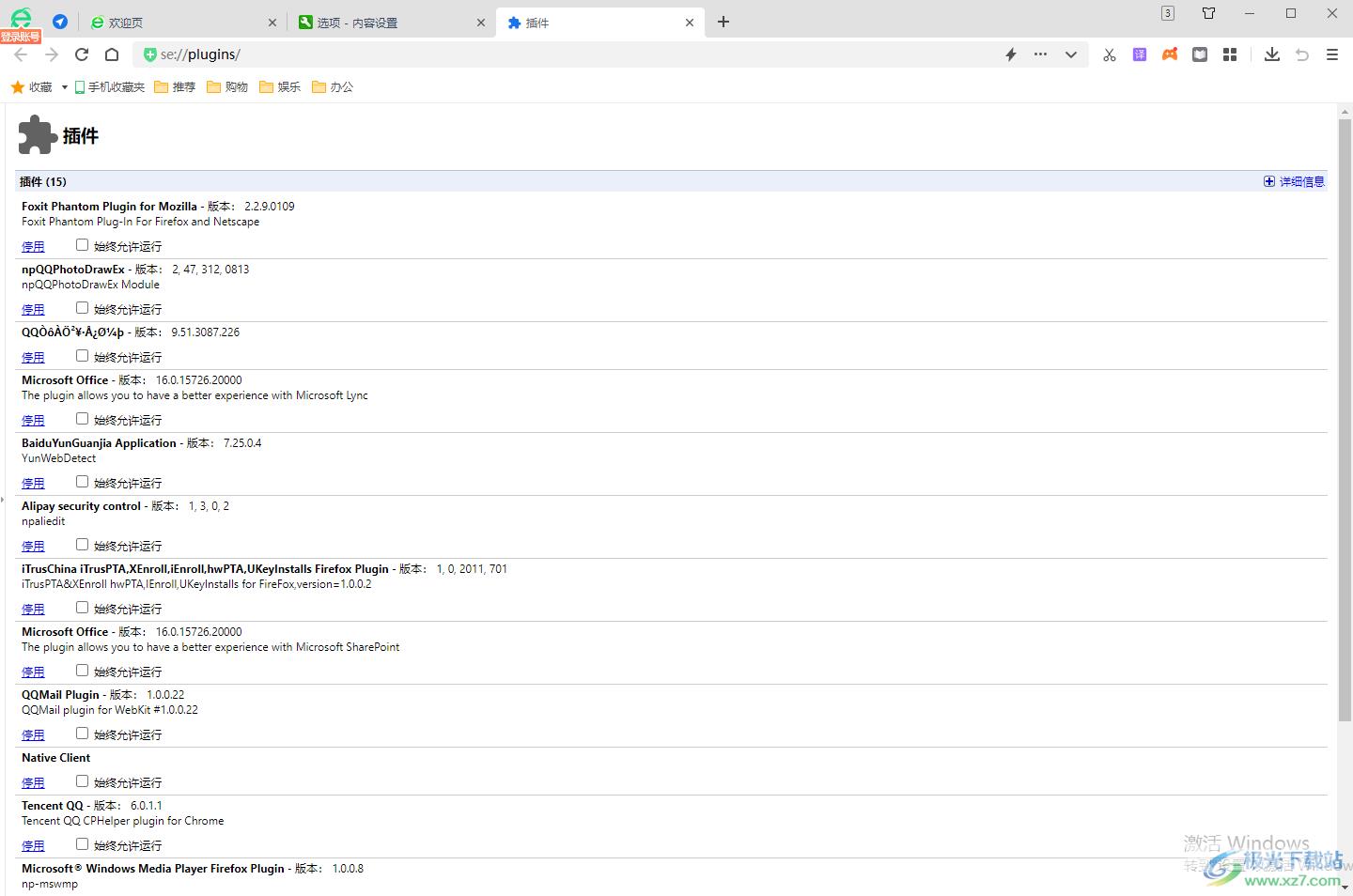Image resolution: width=1353 pixels, height=896 pixels.
Task: Disable BaiduYunGuanjia Application via 停用
Action: (x=33, y=484)
